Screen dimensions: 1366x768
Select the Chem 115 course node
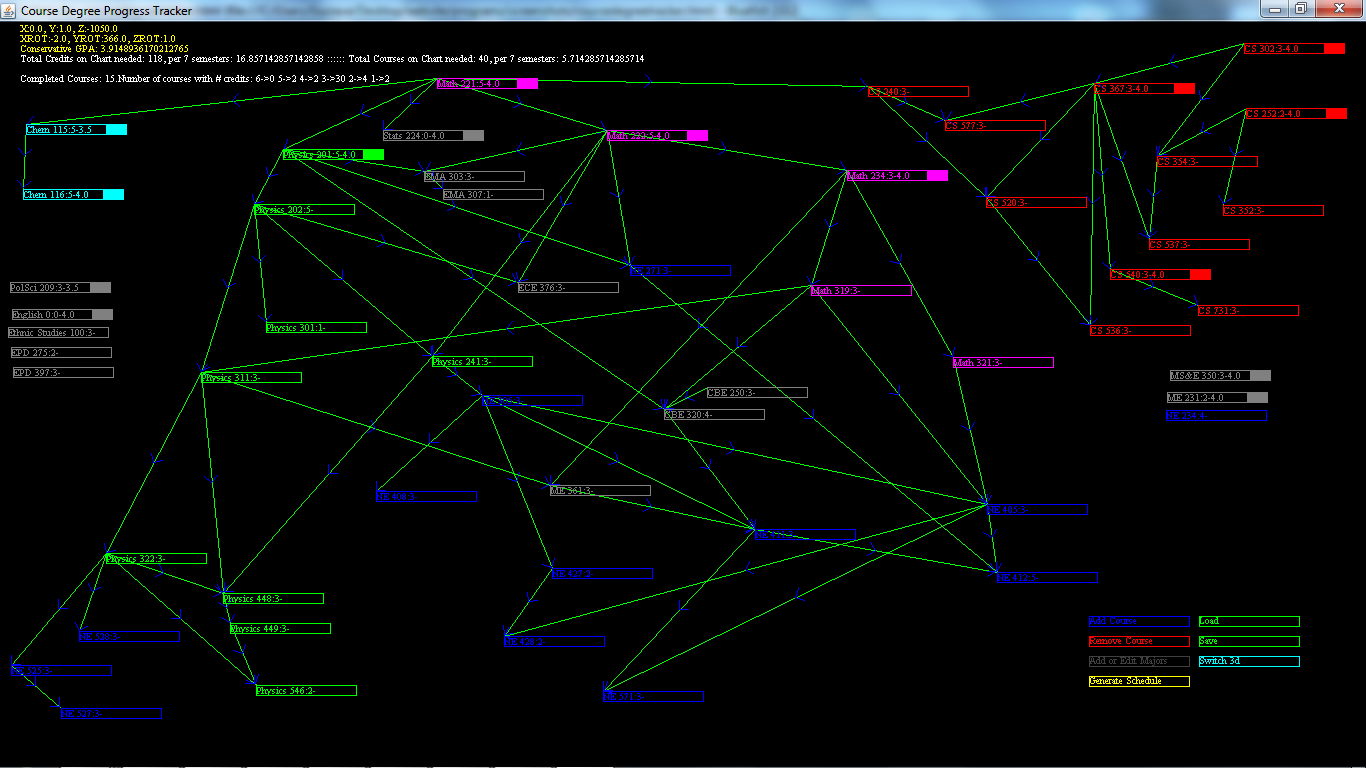click(76, 130)
